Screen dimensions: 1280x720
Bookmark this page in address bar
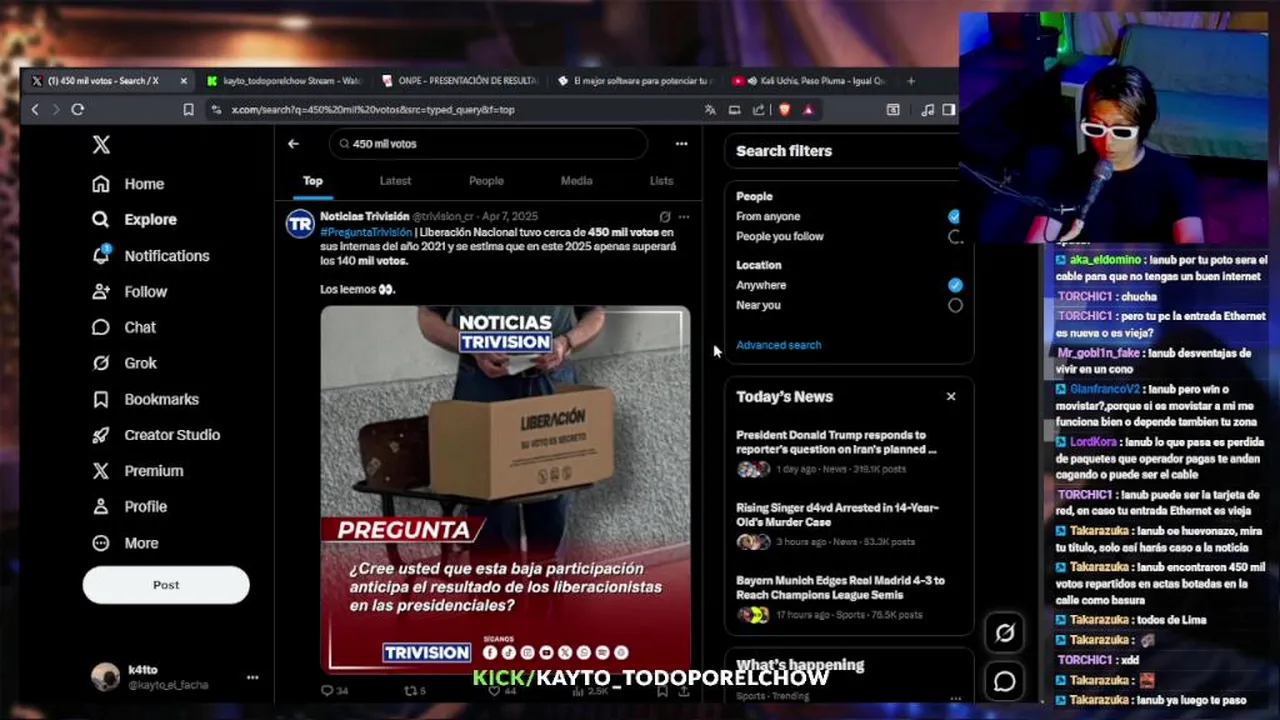[x=188, y=110]
